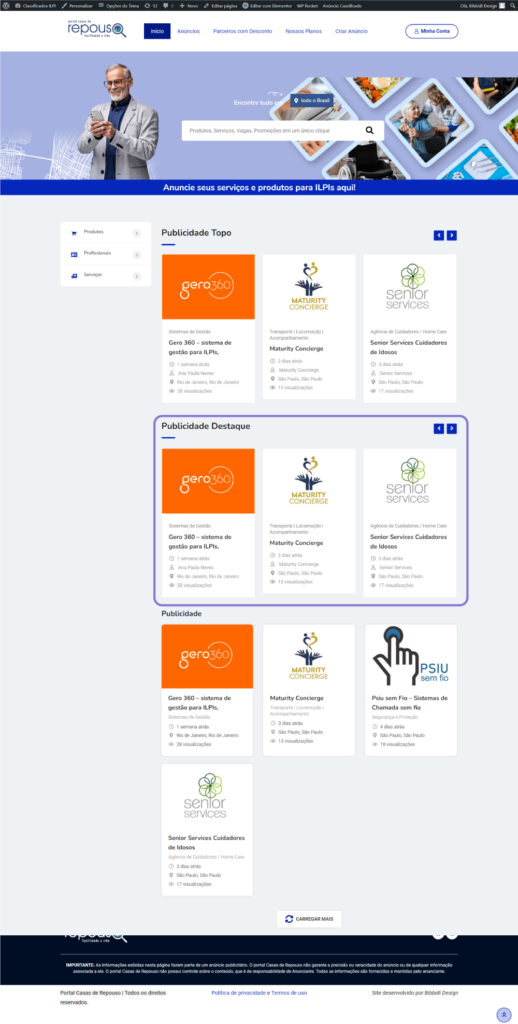Click the WordPress logo in admin bar
This screenshot has height=1024, width=518.
tap(6, 5)
